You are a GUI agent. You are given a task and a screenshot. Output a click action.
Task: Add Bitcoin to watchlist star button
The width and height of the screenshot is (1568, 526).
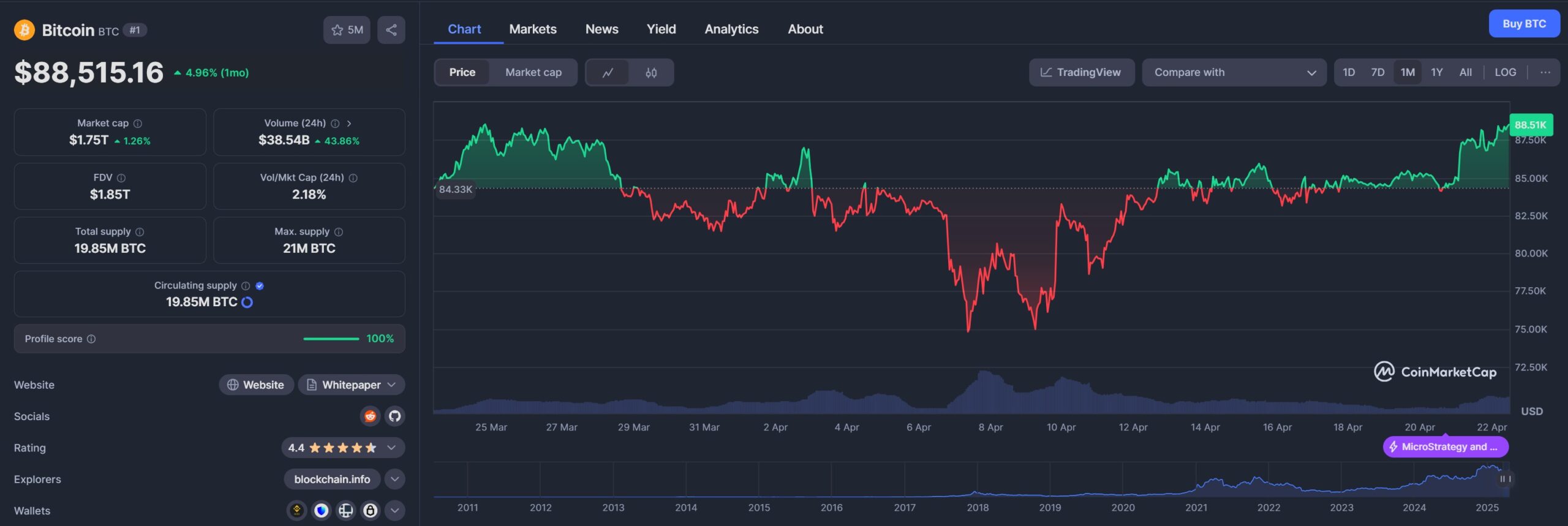click(x=347, y=30)
